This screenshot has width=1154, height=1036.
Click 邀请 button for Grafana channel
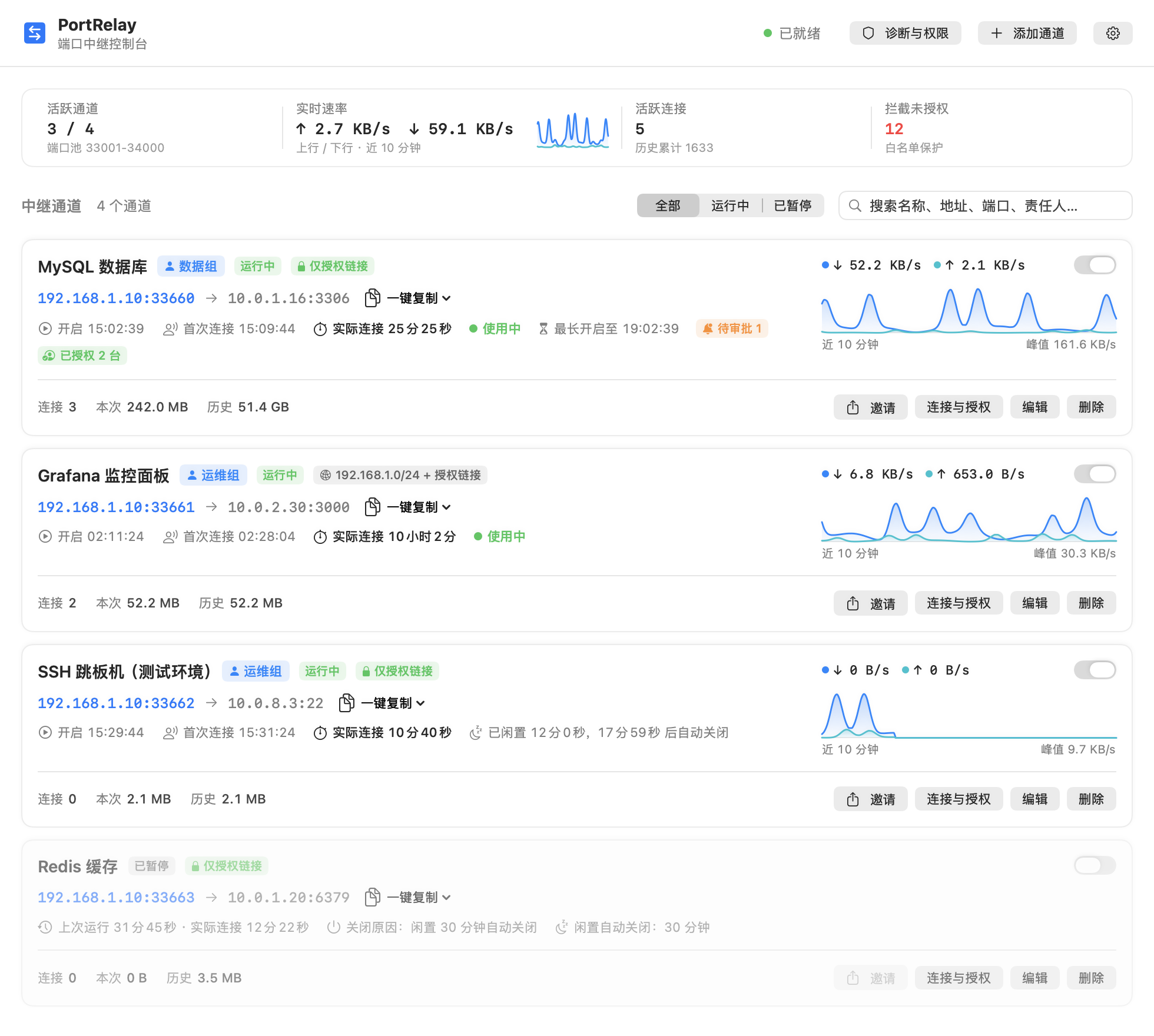(x=870, y=603)
